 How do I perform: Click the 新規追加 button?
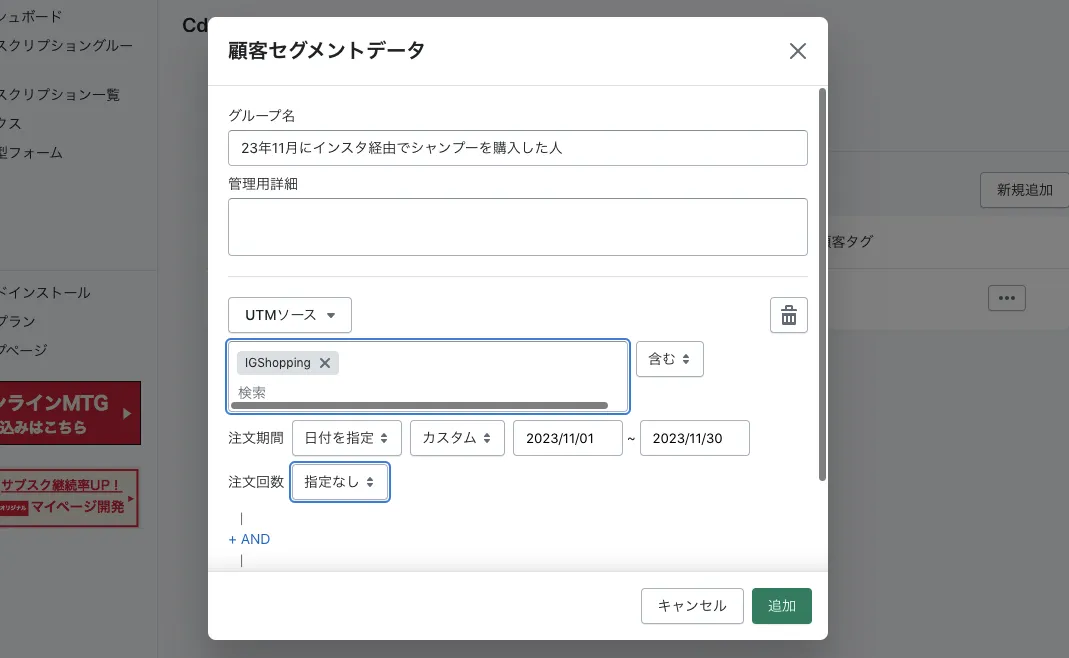coord(1024,190)
